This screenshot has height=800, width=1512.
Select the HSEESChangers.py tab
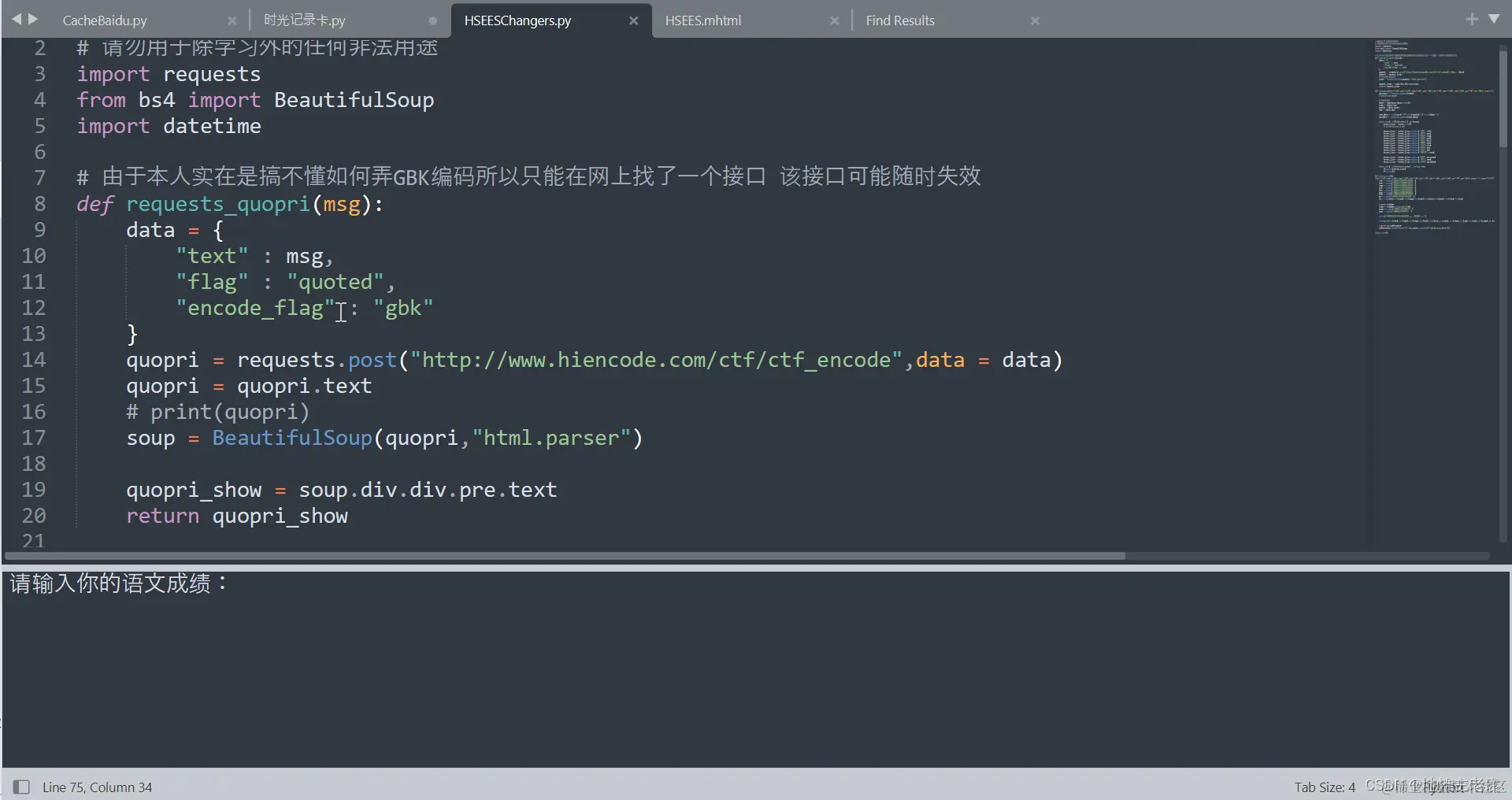click(x=517, y=20)
